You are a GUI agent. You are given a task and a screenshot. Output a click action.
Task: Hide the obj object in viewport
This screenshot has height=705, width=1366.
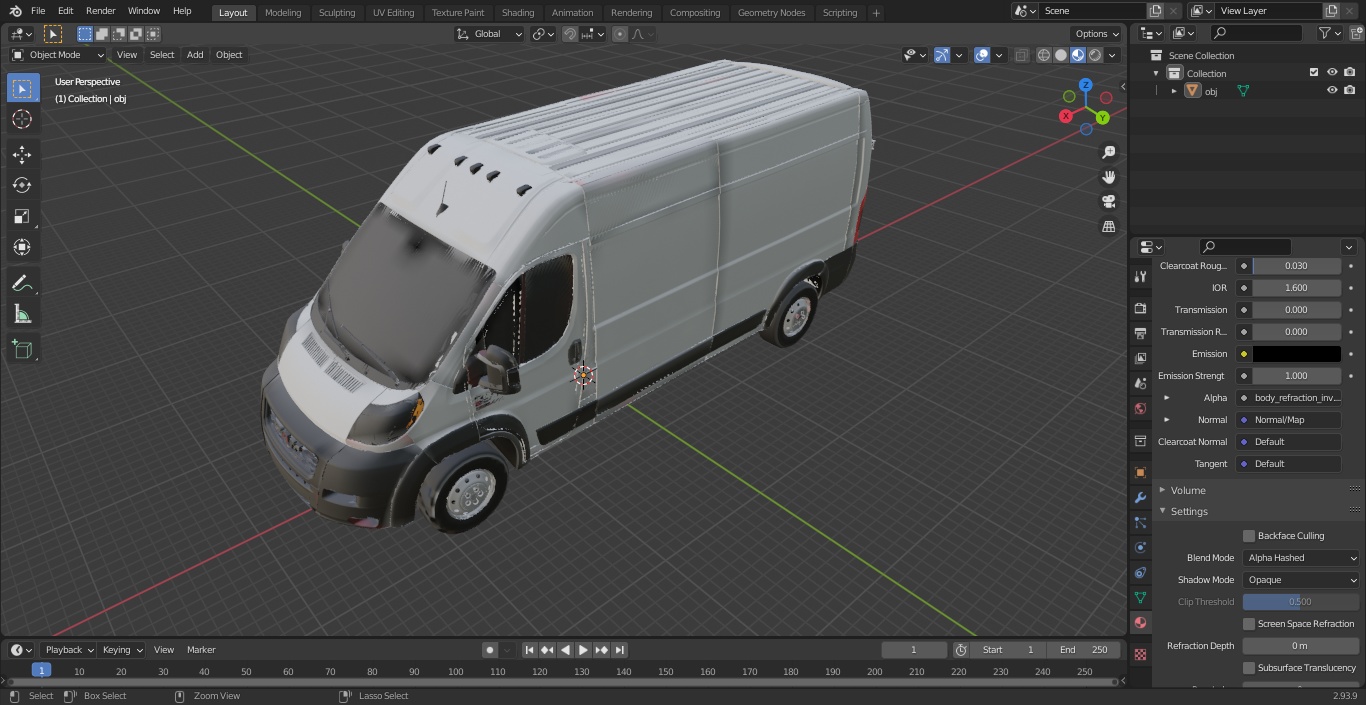tap(1332, 91)
